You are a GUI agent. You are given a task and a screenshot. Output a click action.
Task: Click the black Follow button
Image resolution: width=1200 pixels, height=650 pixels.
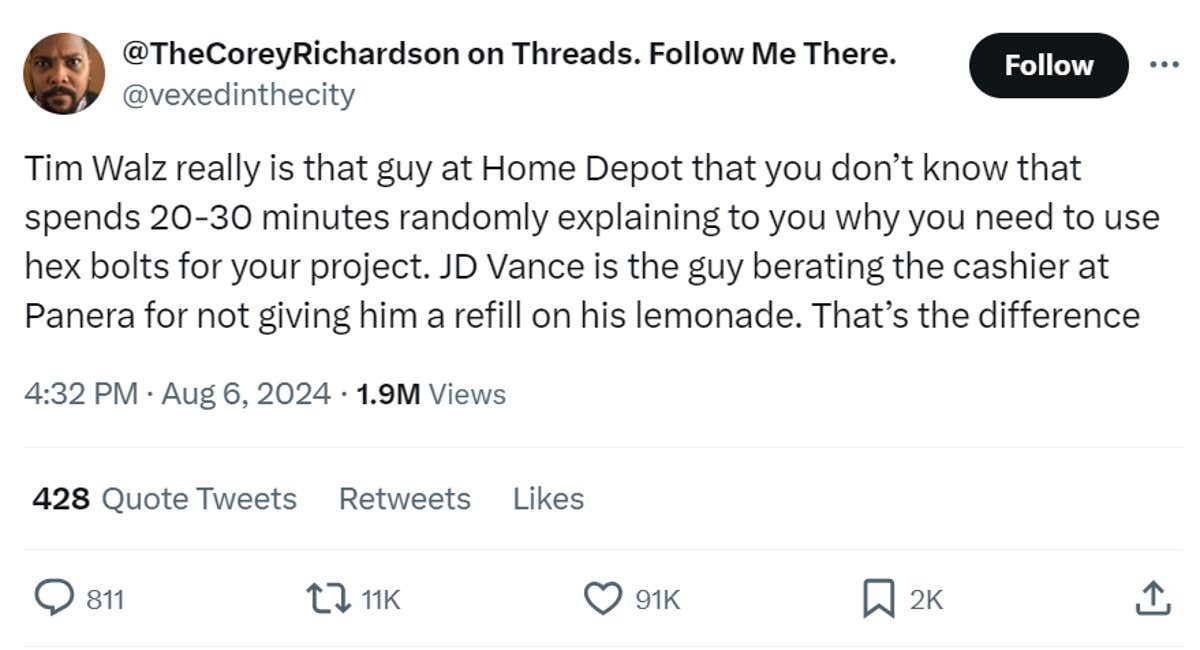[x=1048, y=66]
